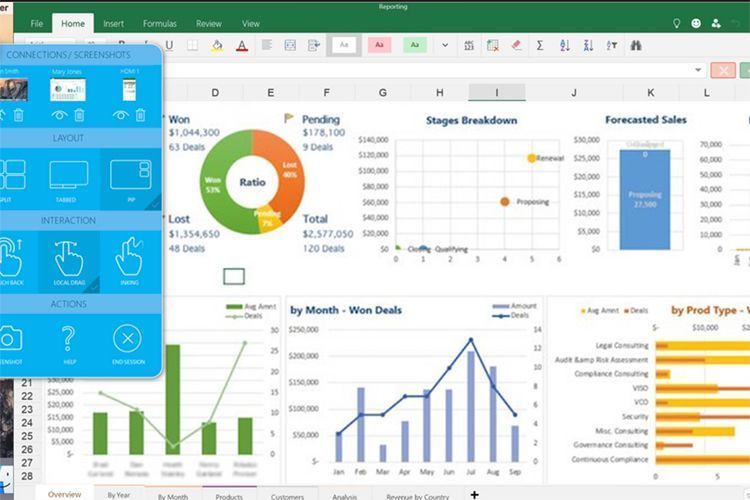Image resolution: width=750 pixels, height=500 pixels.
Task: Toggle underline formatting in the ribbon
Action: (x=169, y=45)
